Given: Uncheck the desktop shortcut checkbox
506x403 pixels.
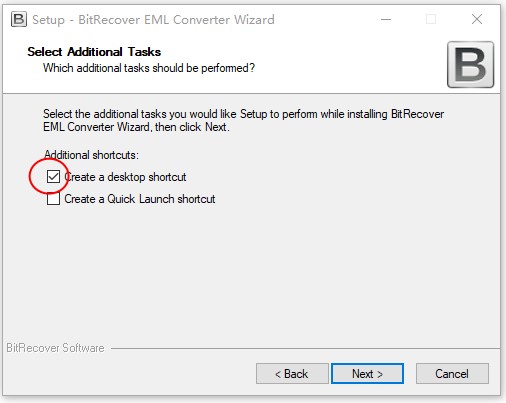Looking at the screenshot, I should [x=53, y=177].
